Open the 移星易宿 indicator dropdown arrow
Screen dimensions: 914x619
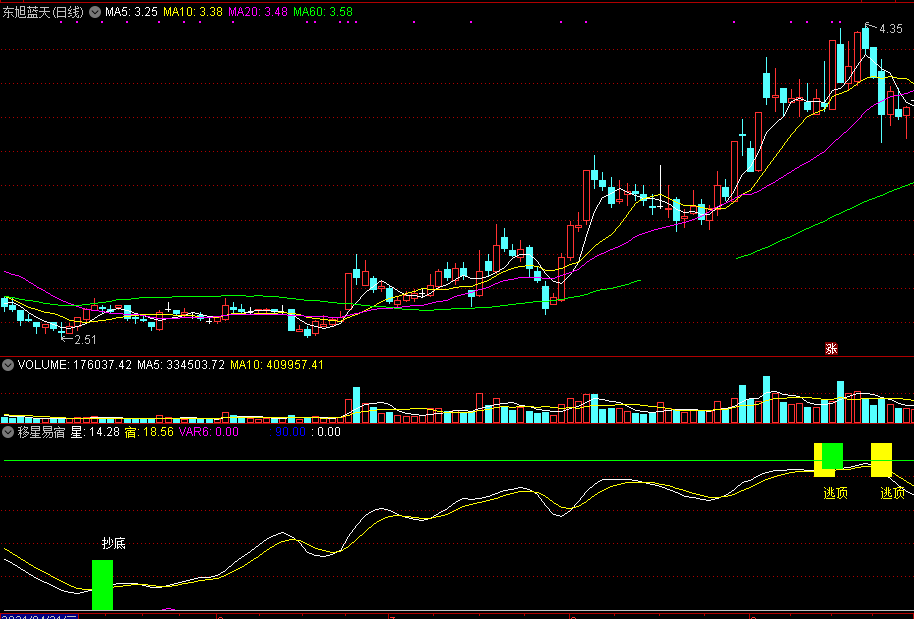click(8, 432)
